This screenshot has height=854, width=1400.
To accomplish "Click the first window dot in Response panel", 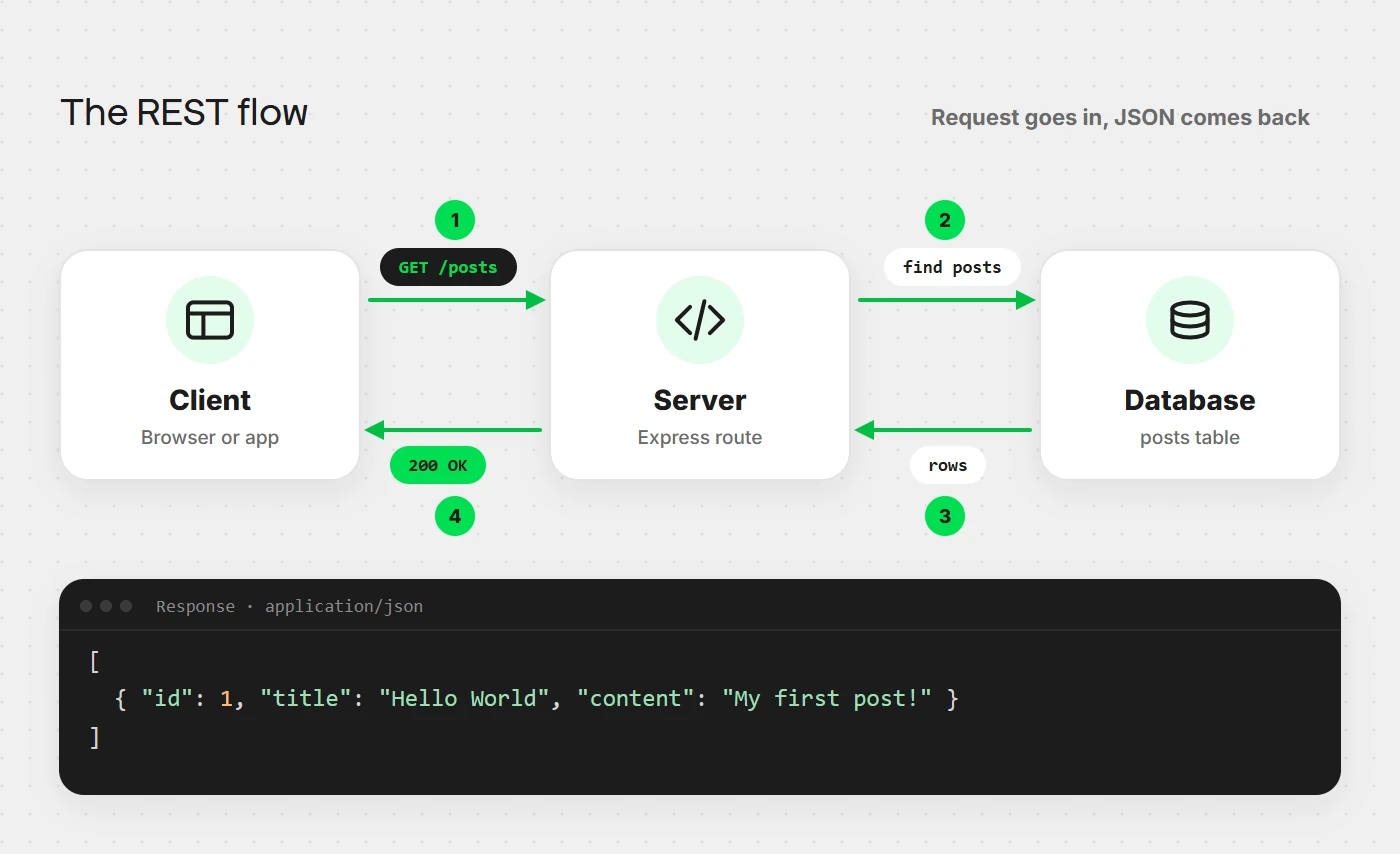I will pos(86,606).
